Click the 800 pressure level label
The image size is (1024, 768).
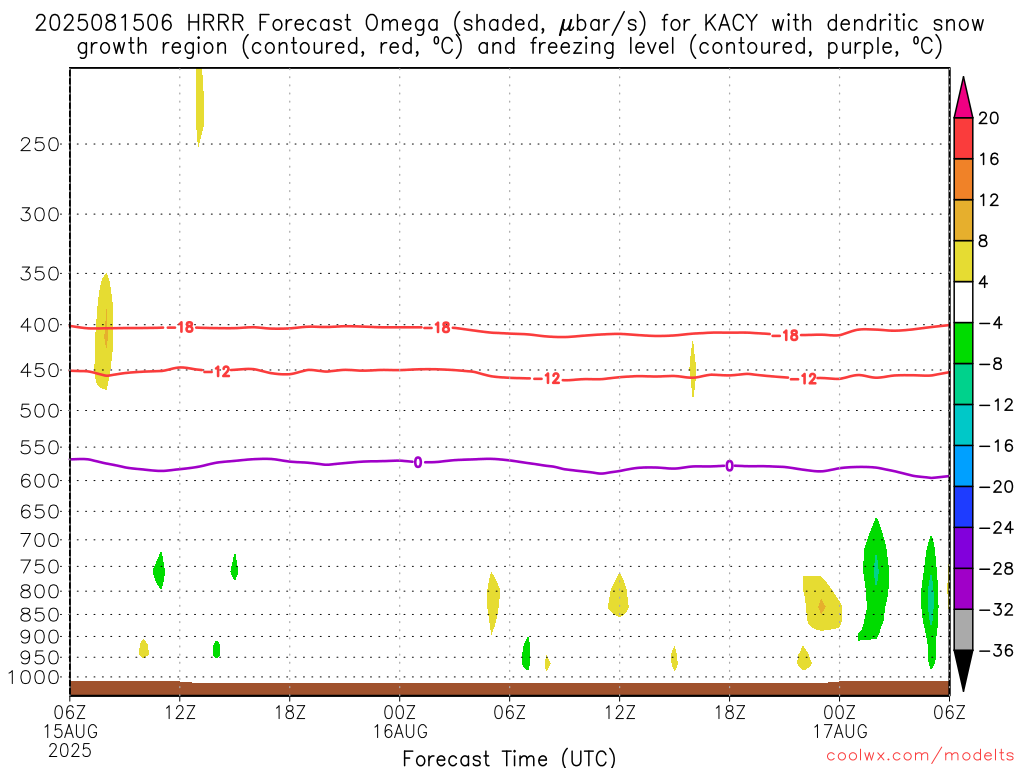tap(40, 592)
